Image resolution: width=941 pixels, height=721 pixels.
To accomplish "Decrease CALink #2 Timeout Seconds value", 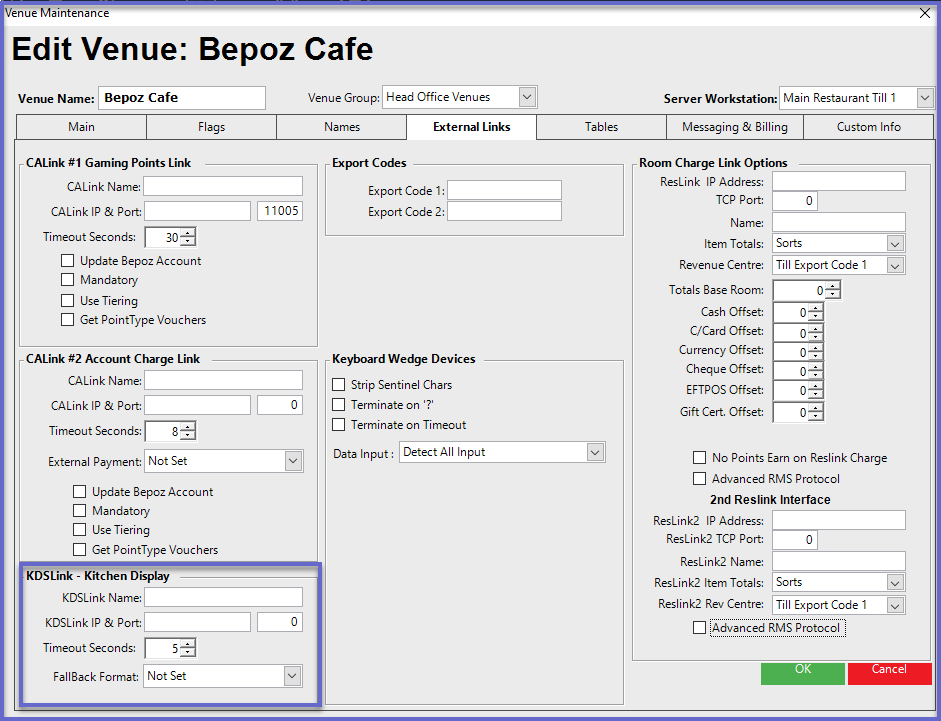I will click(188, 436).
